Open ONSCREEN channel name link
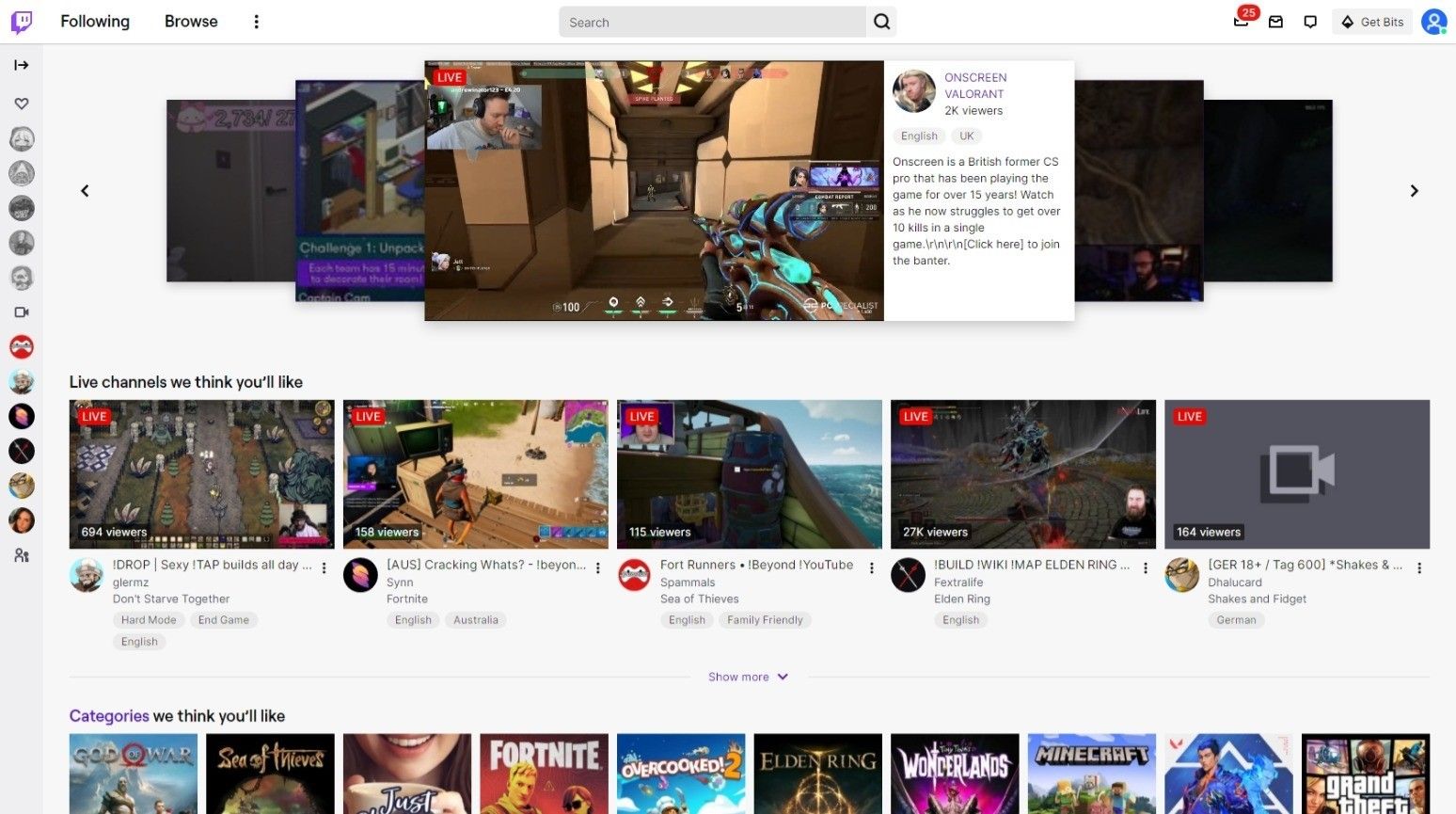The height and width of the screenshot is (814, 1456). (975, 78)
